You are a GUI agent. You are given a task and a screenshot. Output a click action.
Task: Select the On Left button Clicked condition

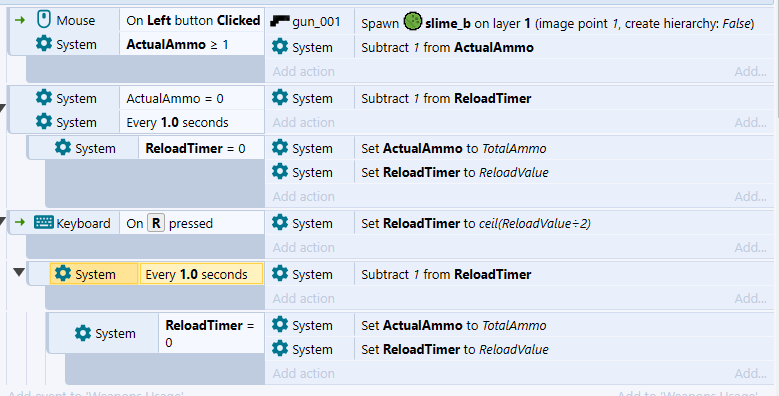tap(192, 20)
